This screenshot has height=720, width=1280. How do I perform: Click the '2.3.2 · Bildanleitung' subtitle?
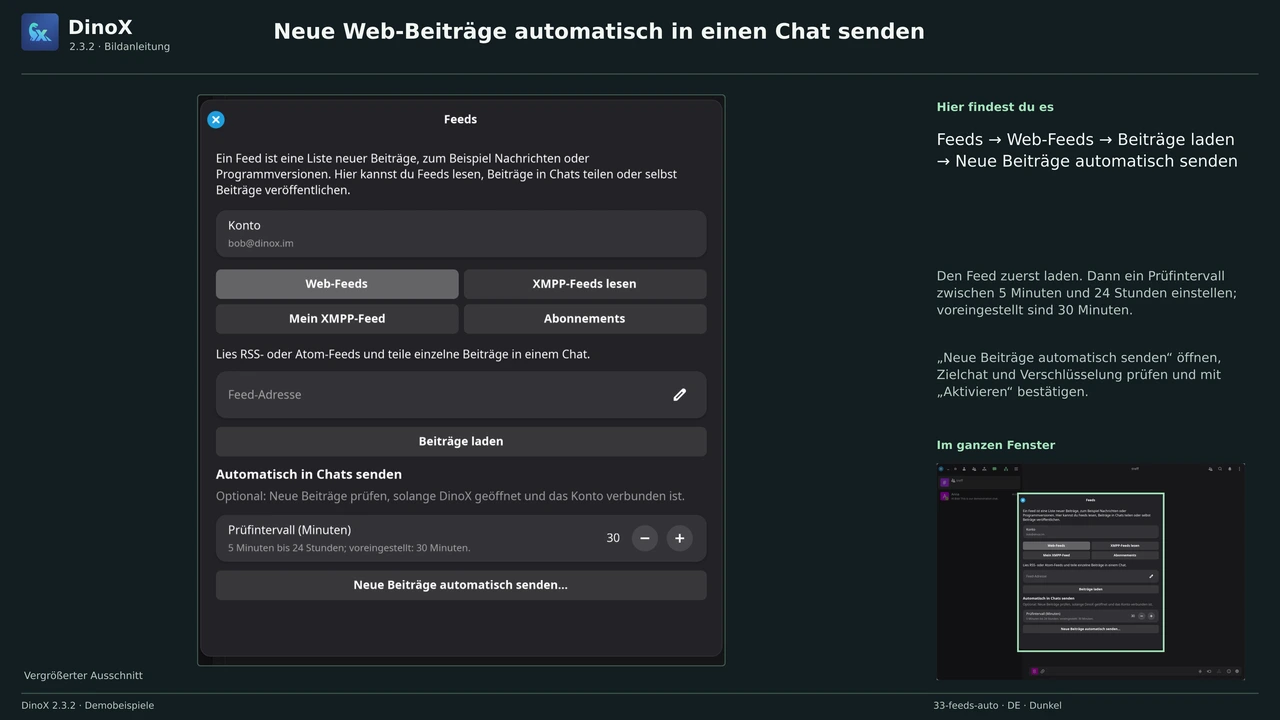(120, 47)
